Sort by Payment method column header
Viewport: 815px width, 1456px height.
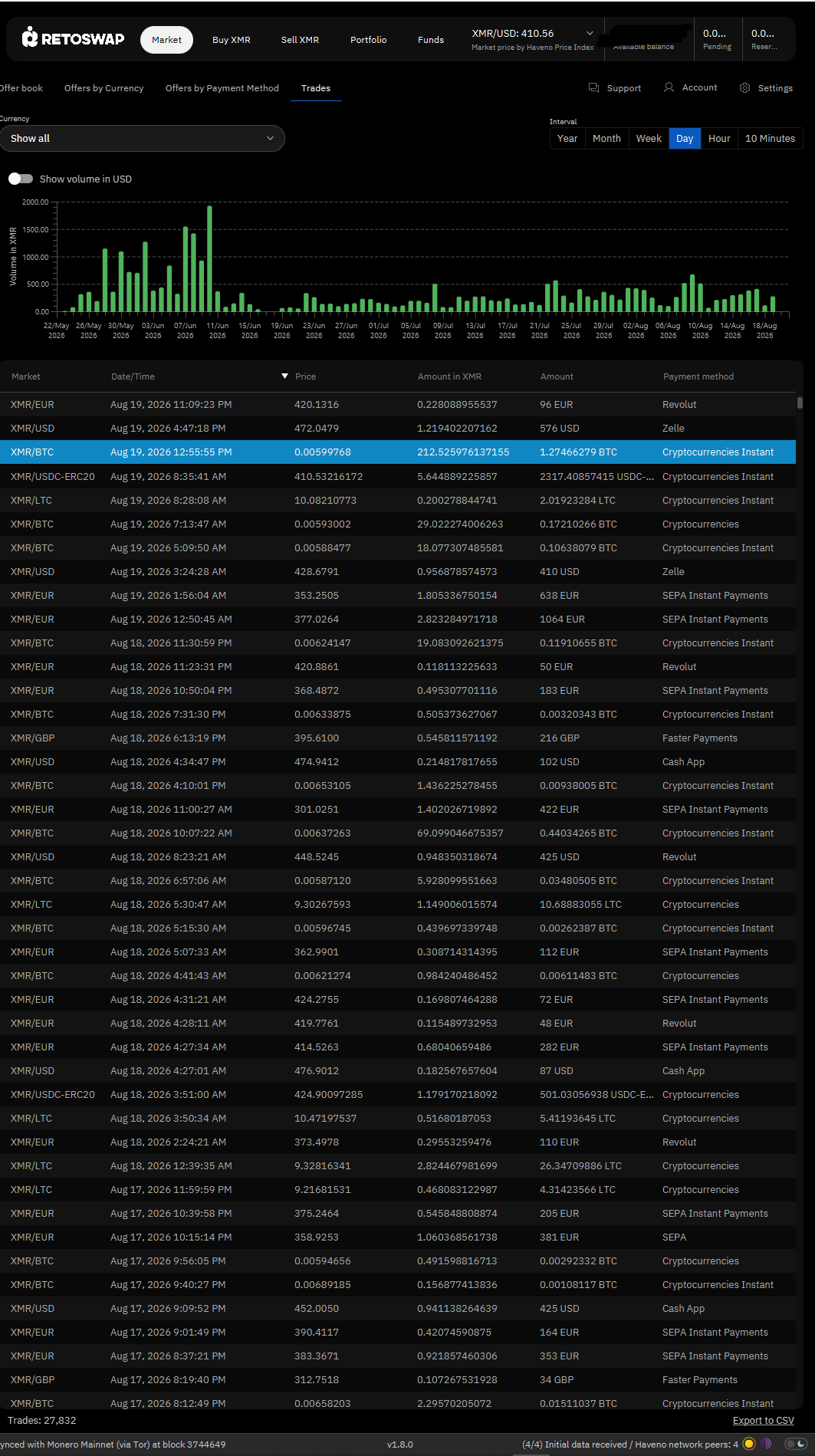tap(698, 376)
